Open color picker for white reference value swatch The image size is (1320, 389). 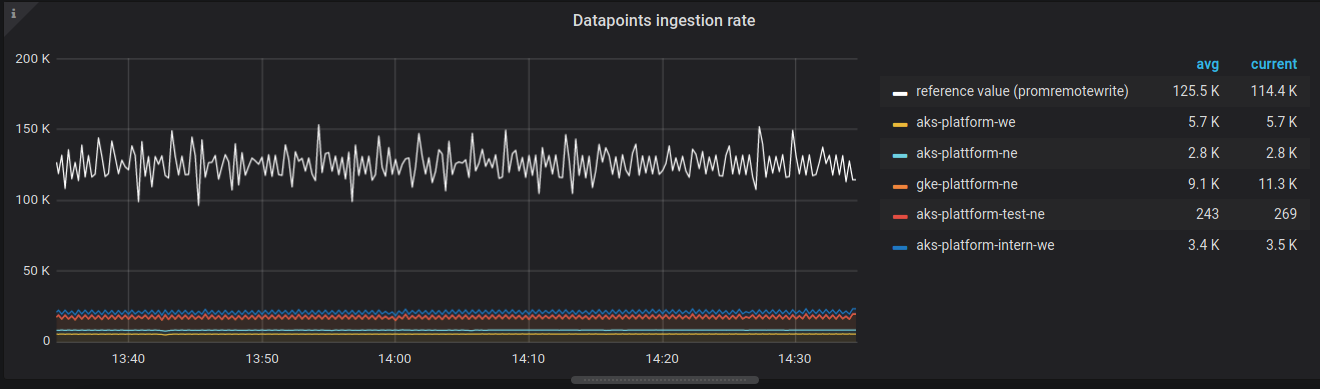[x=900, y=92]
